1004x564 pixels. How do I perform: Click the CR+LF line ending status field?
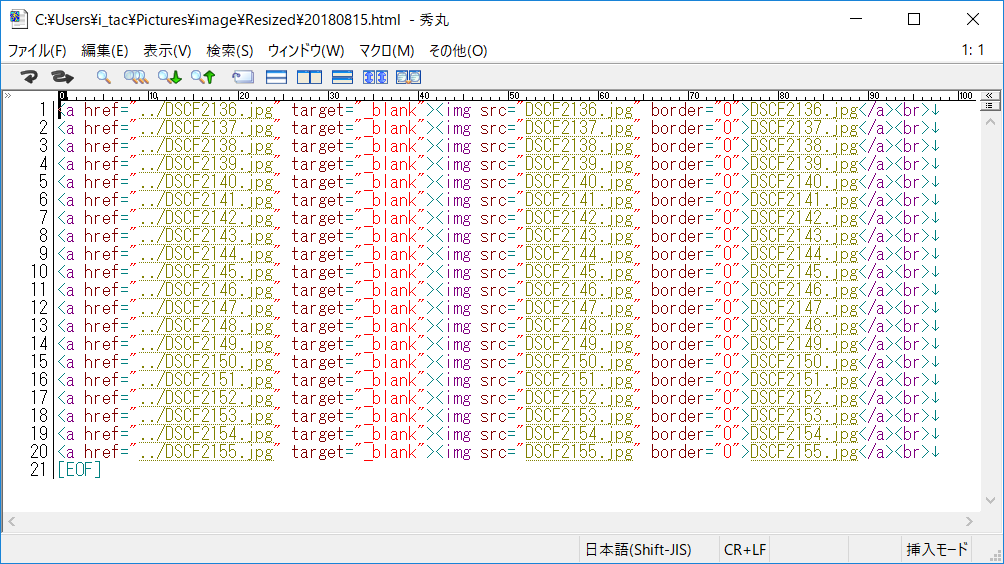point(745,549)
